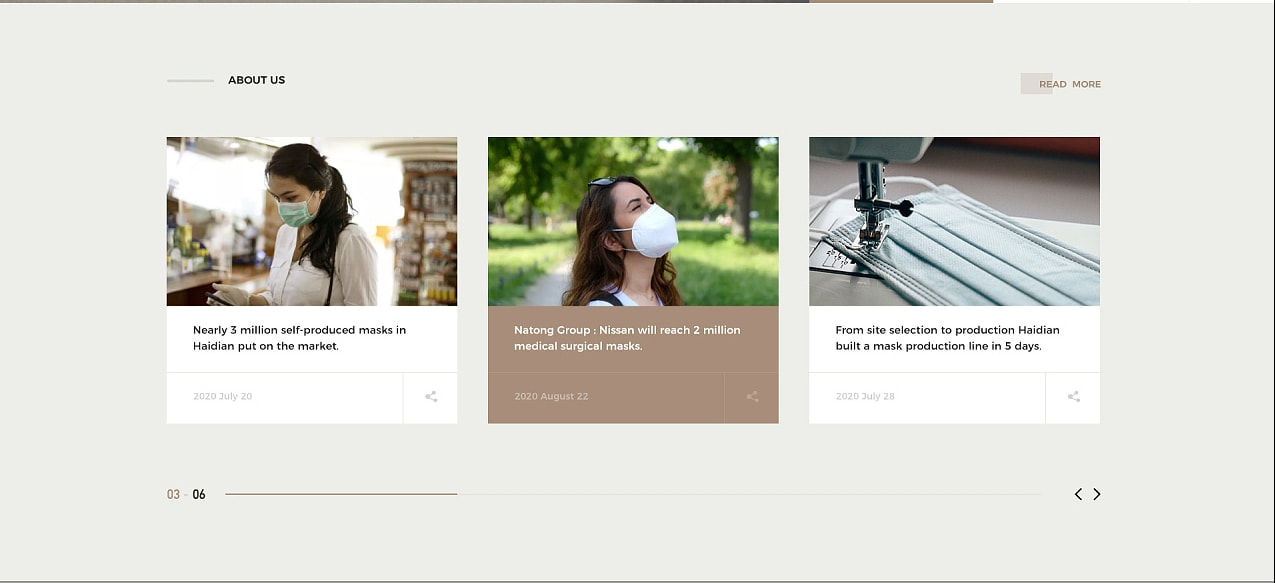
Task: Click the carousel progress bar
Action: click(633, 494)
